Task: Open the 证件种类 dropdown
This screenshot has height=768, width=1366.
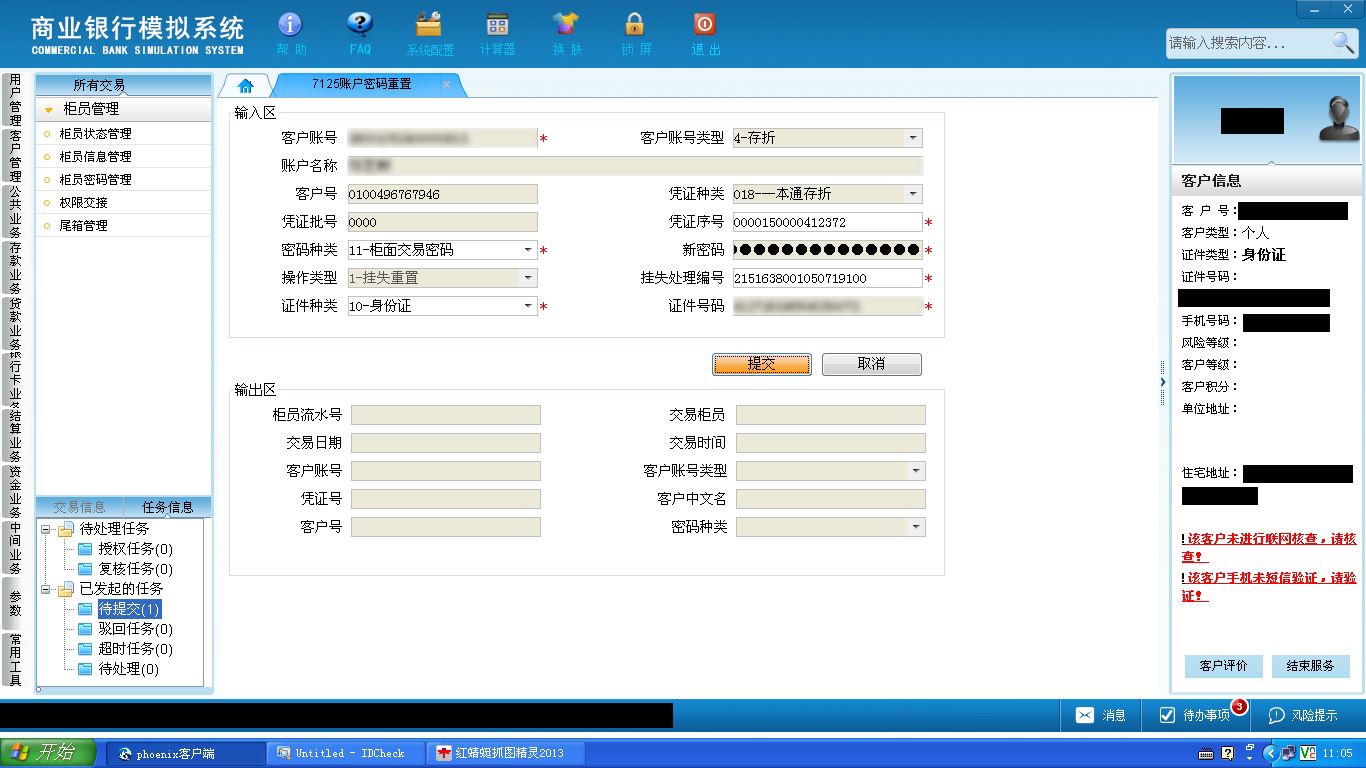Action: (528, 306)
